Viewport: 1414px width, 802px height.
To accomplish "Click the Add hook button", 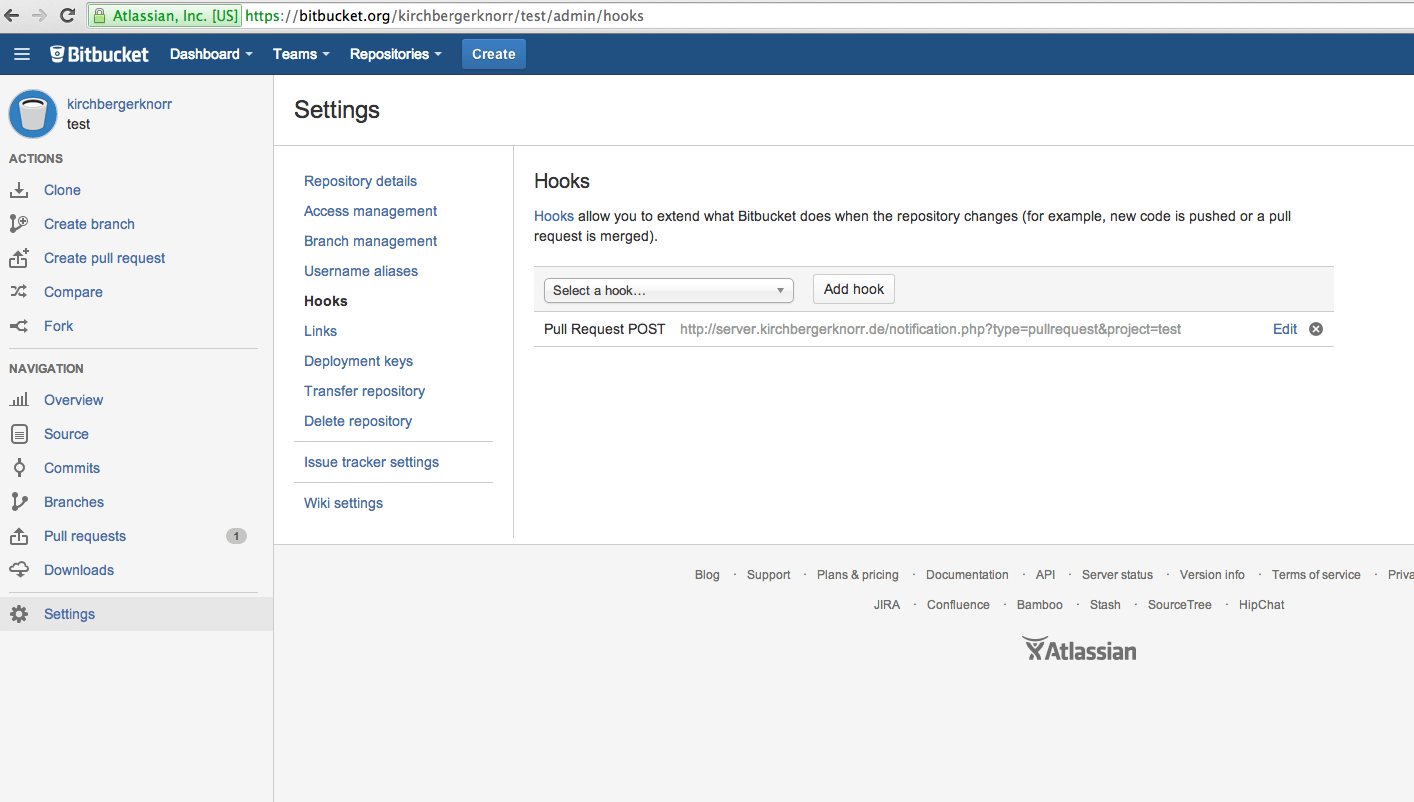I will click(x=854, y=289).
